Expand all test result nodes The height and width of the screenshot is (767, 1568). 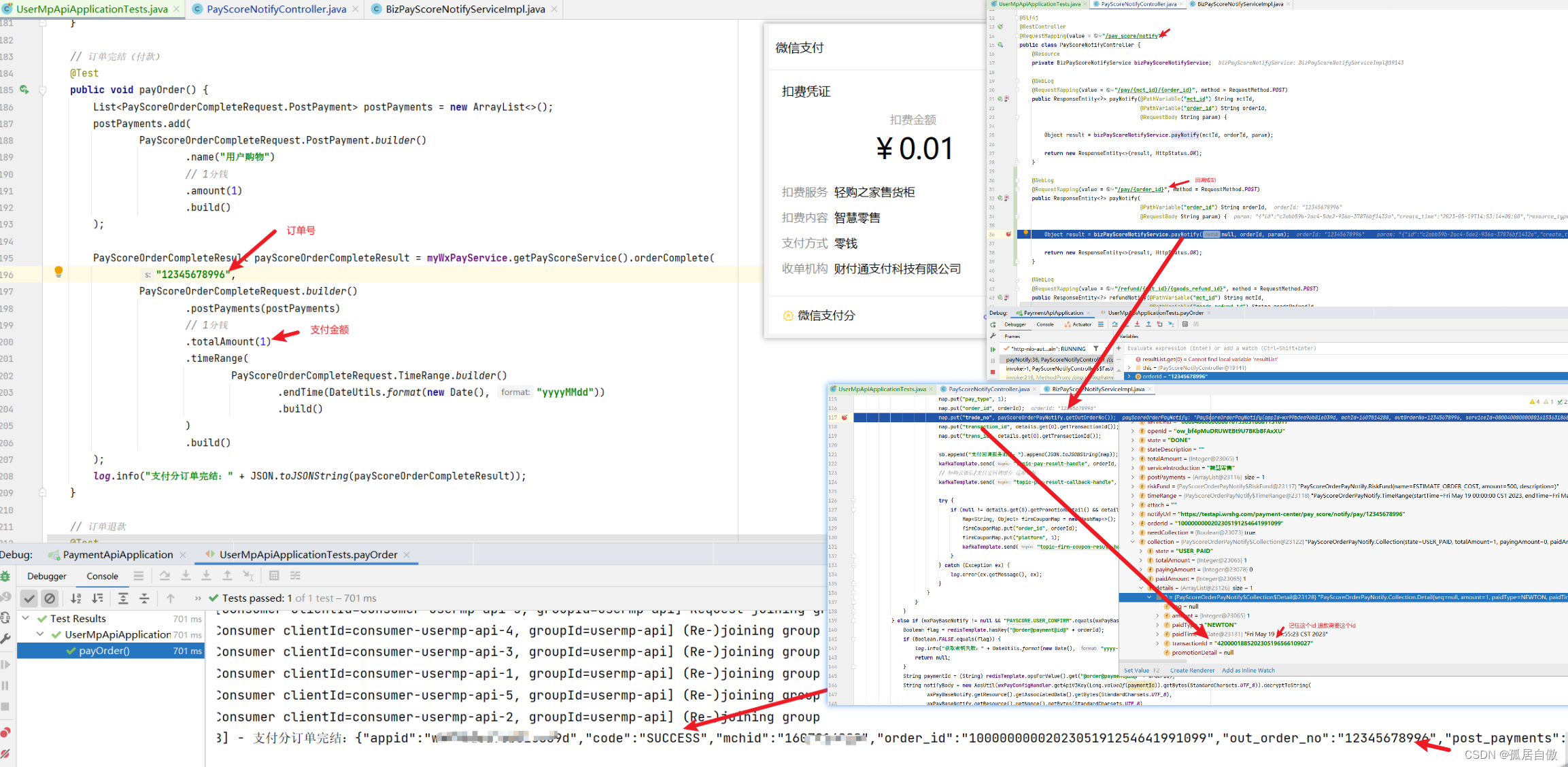[123, 598]
